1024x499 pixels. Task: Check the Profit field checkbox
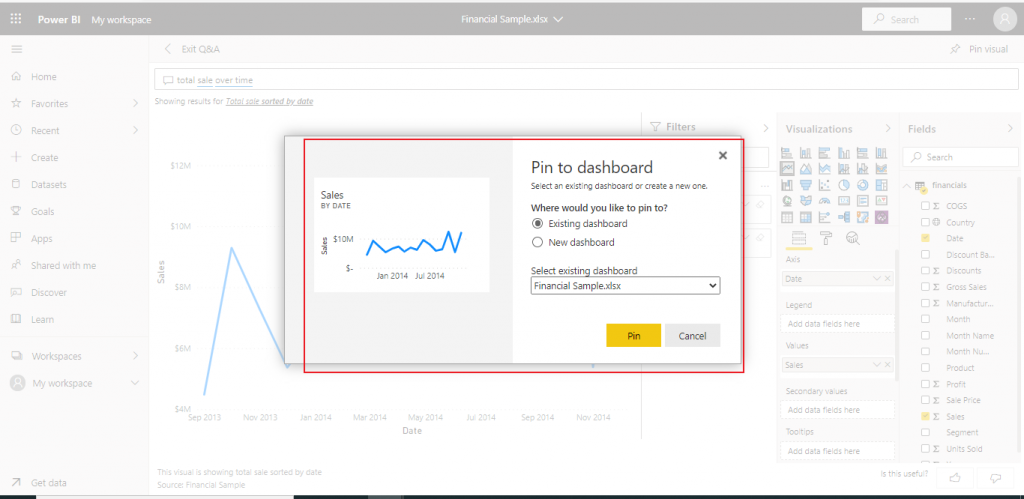coord(925,384)
